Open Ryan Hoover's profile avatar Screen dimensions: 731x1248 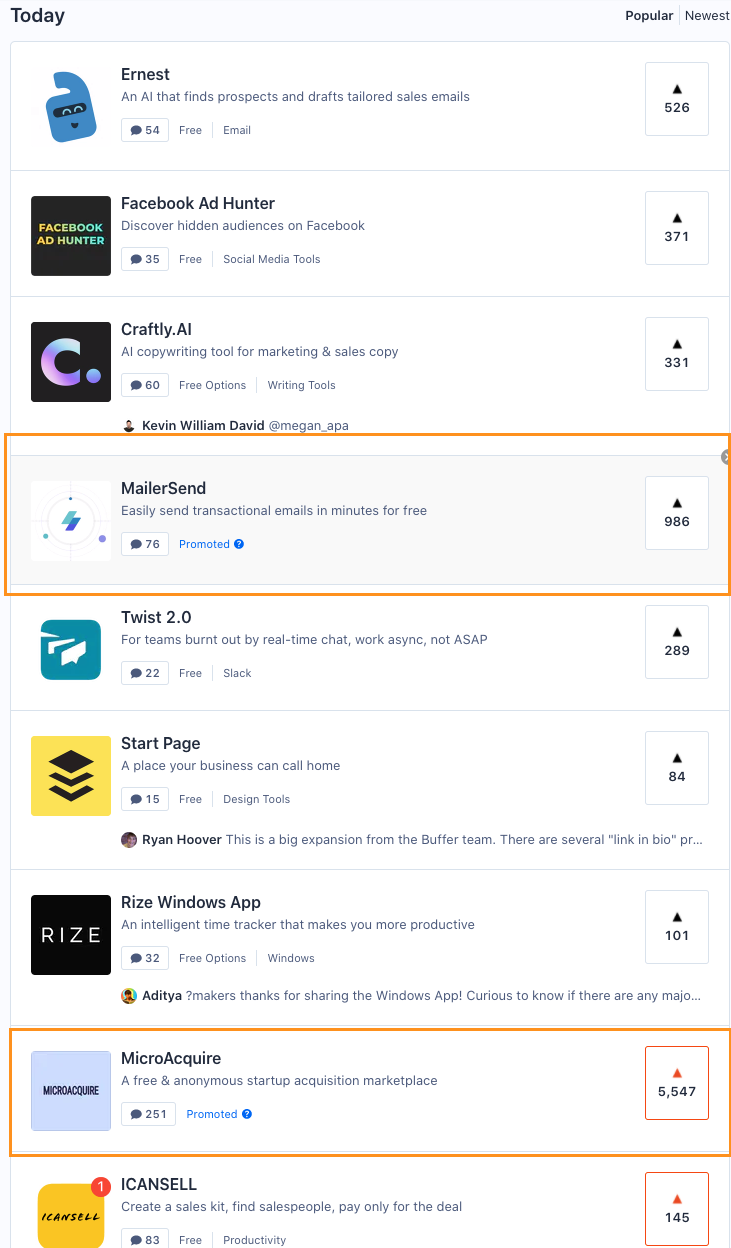(x=129, y=839)
